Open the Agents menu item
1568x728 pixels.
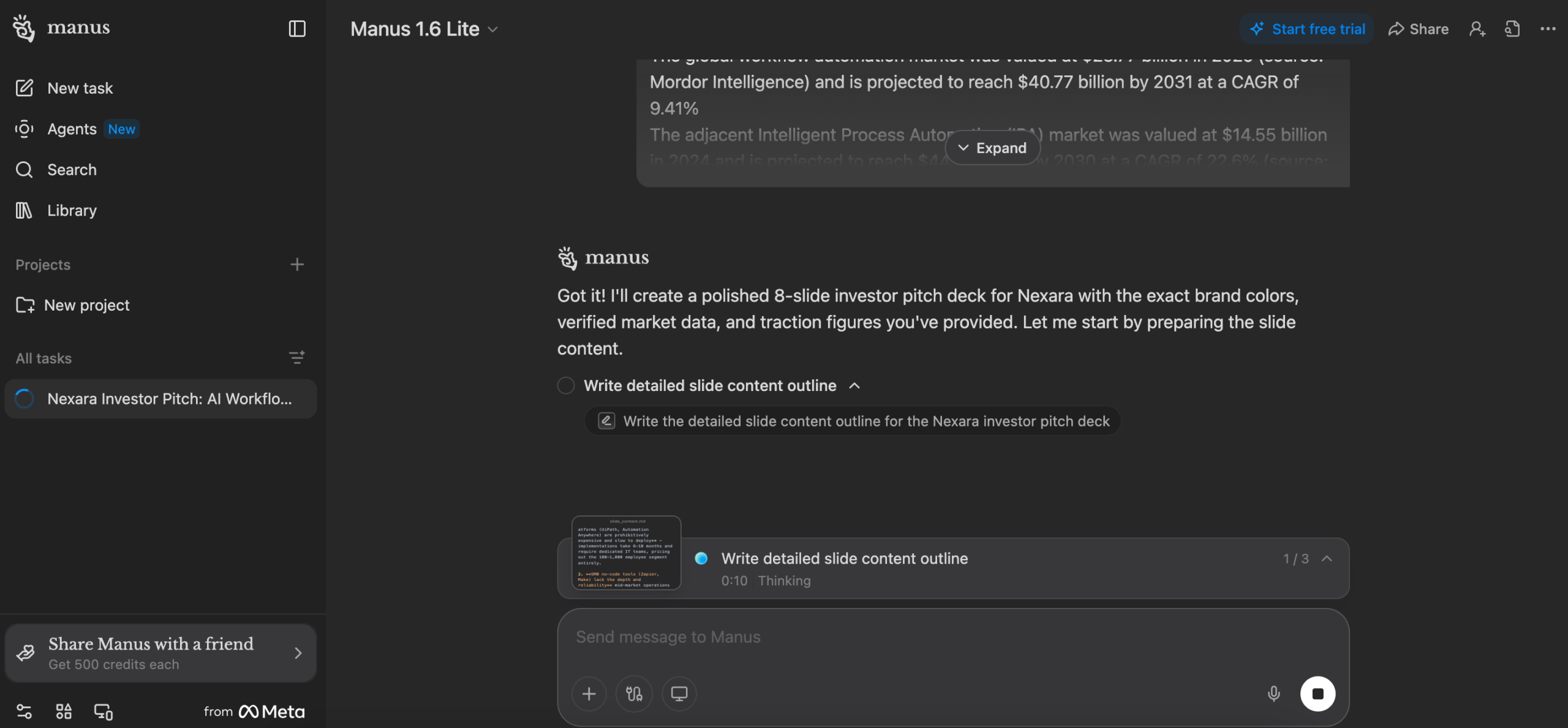(x=72, y=129)
